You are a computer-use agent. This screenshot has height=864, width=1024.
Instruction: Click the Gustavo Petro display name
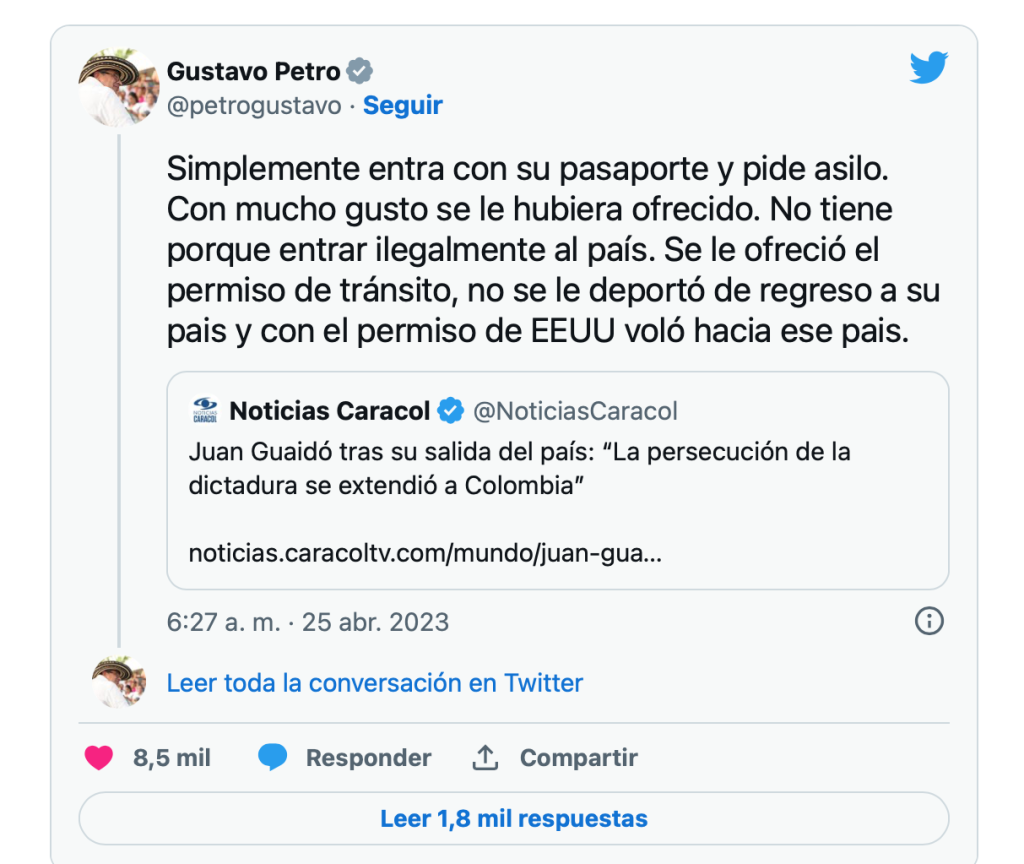(254, 71)
